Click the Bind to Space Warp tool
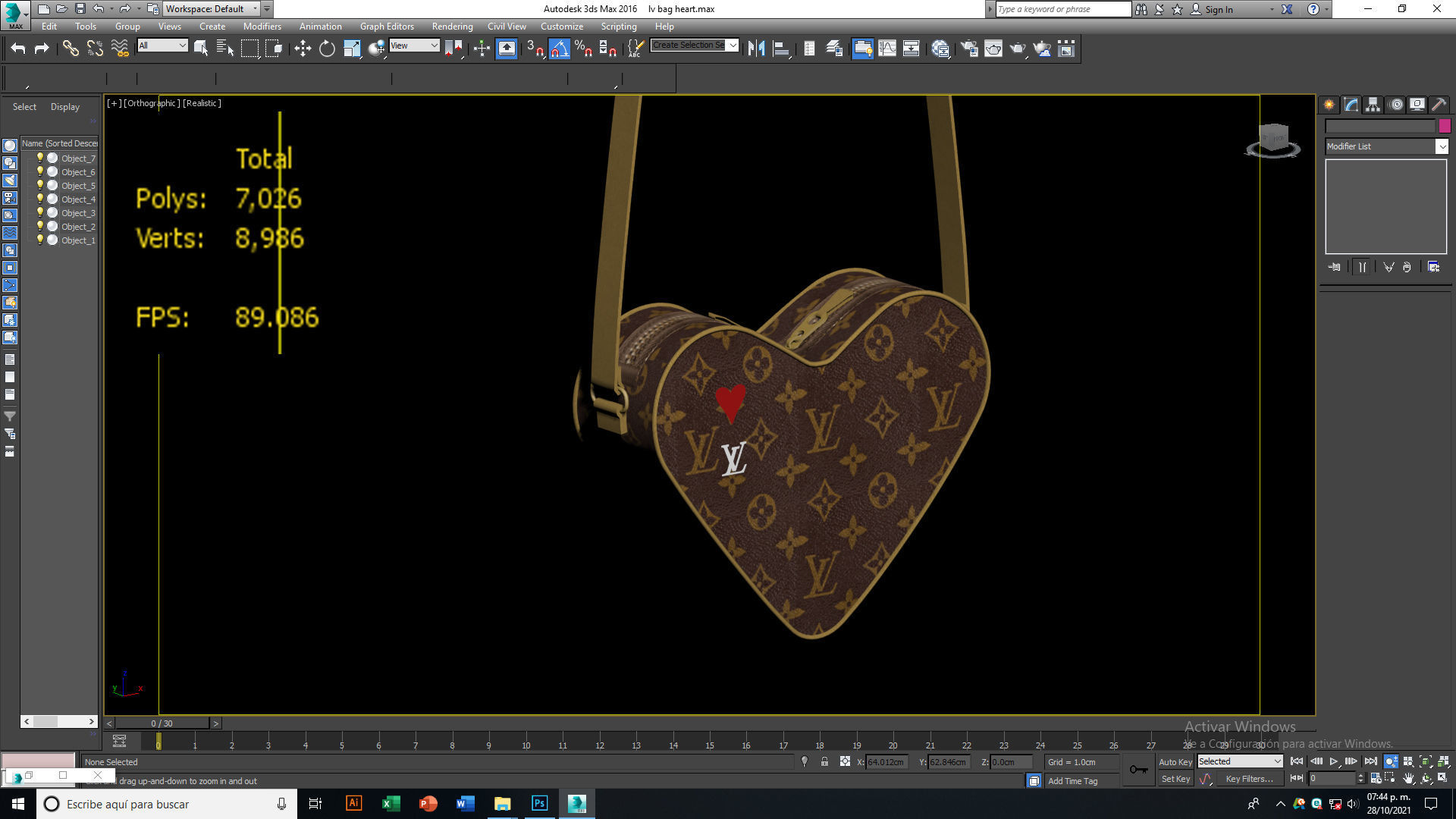 point(120,49)
